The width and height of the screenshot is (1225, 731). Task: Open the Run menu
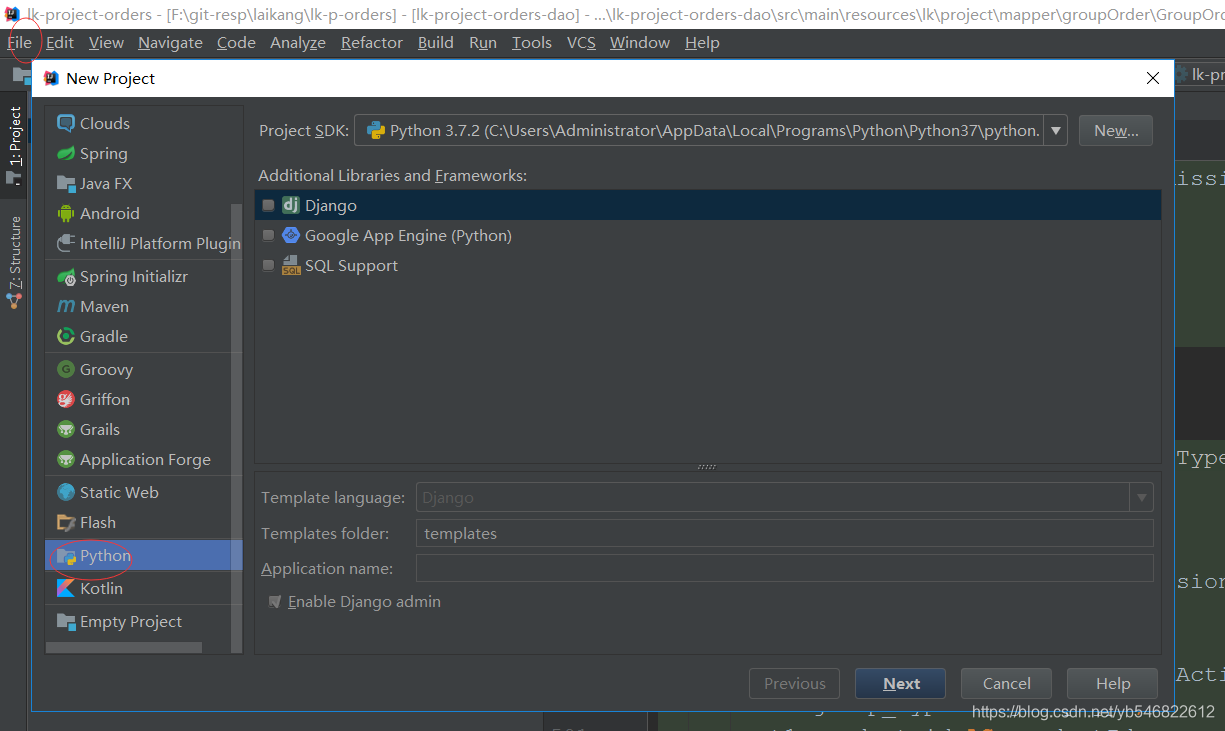tap(483, 43)
